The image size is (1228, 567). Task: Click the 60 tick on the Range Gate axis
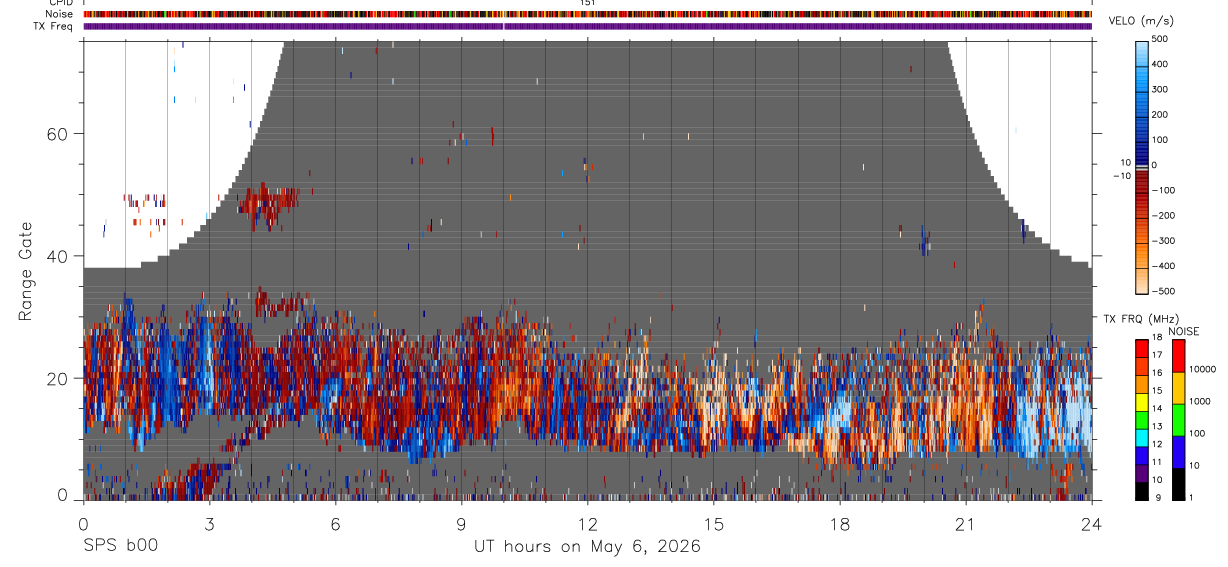coord(58,133)
